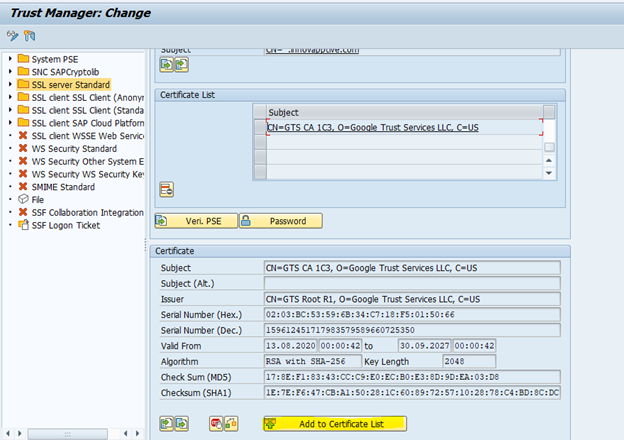Click the second certificate icon below the Subject field
Screen dimensions: 624x440
[x=181, y=65]
